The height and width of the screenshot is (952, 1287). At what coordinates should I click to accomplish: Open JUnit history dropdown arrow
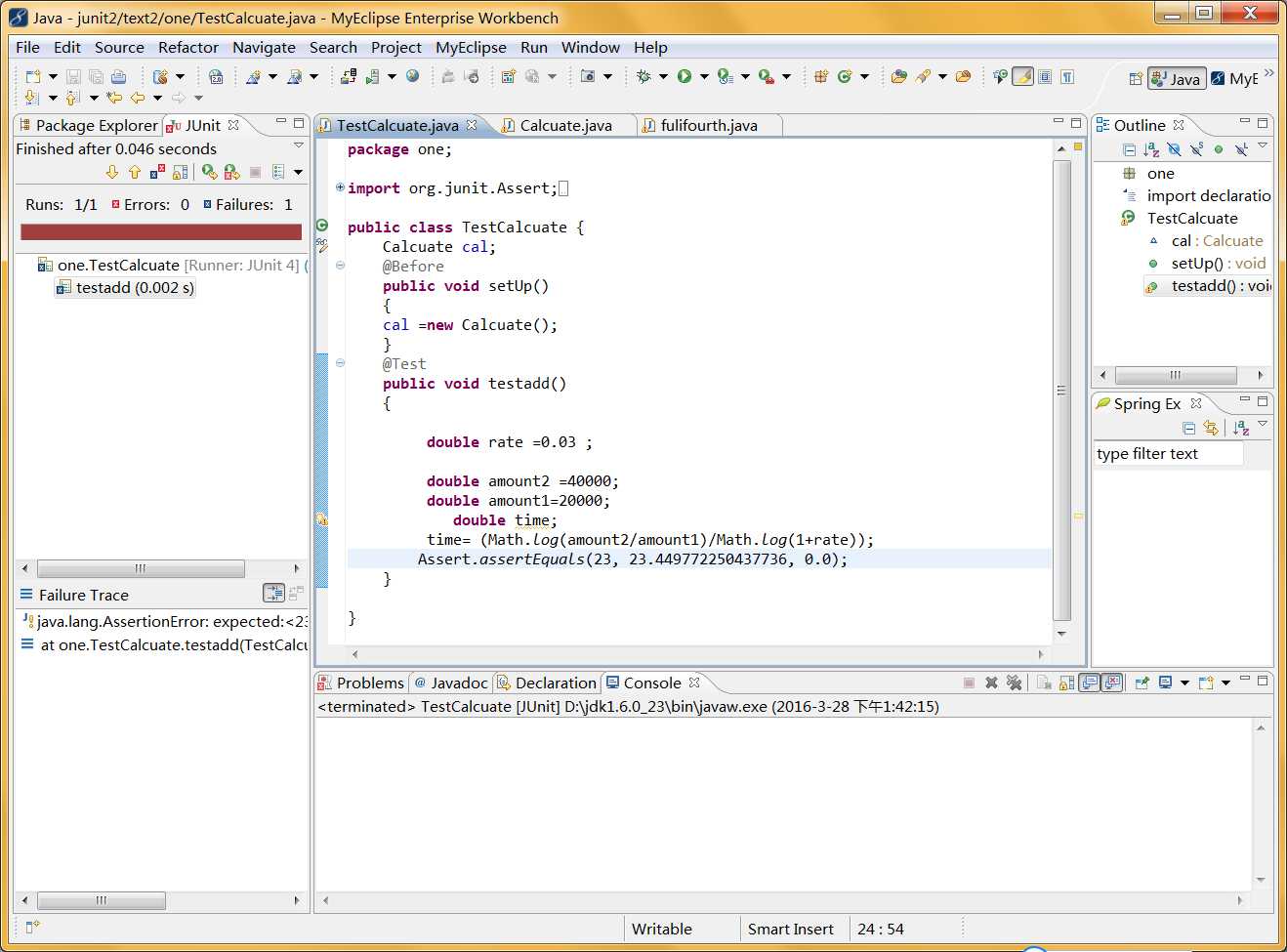(298, 172)
